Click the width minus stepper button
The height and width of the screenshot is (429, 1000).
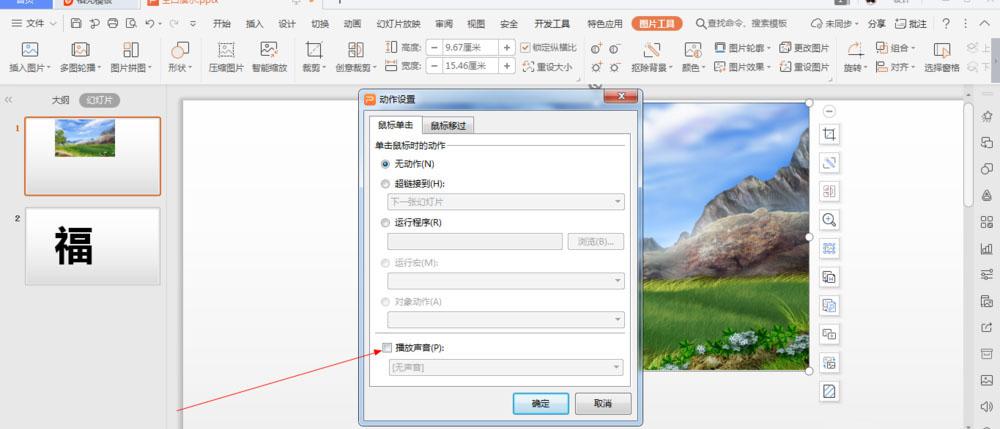[434, 66]
